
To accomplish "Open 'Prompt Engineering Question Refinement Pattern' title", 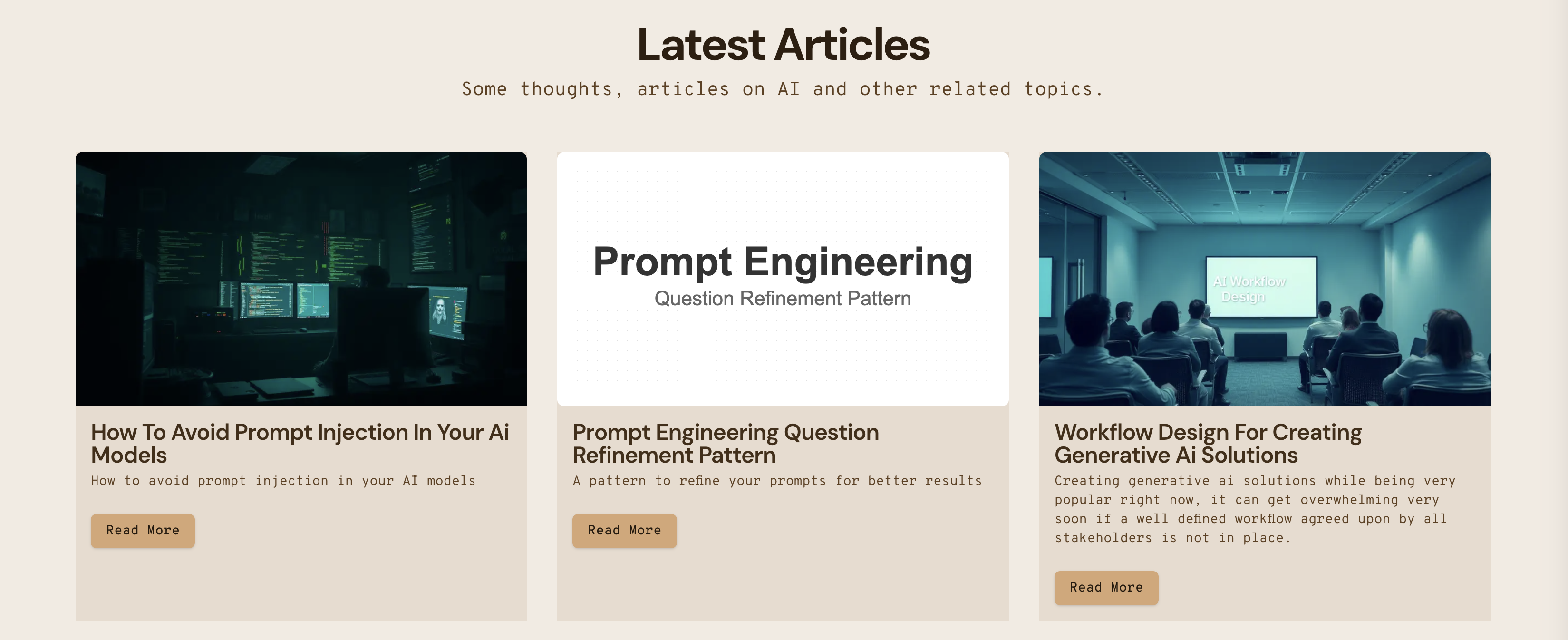I will 726,443.
